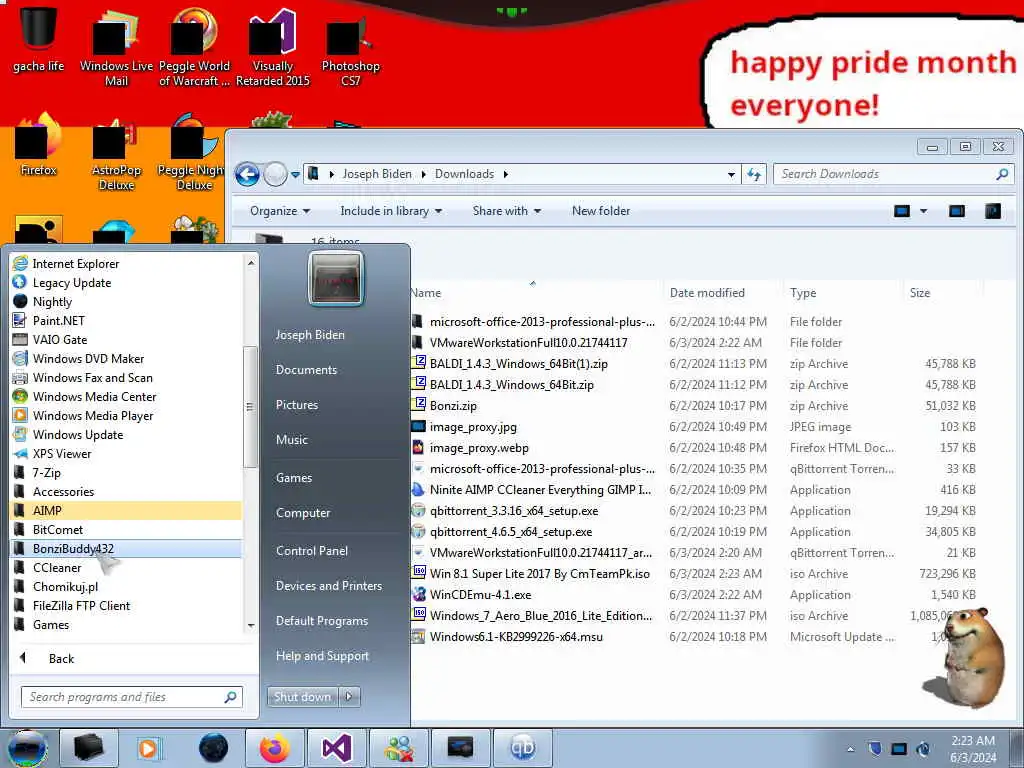This screenshot has height=768, width=1024.
Task: Open Pictures from Start menu
Action: coord(296,405)
